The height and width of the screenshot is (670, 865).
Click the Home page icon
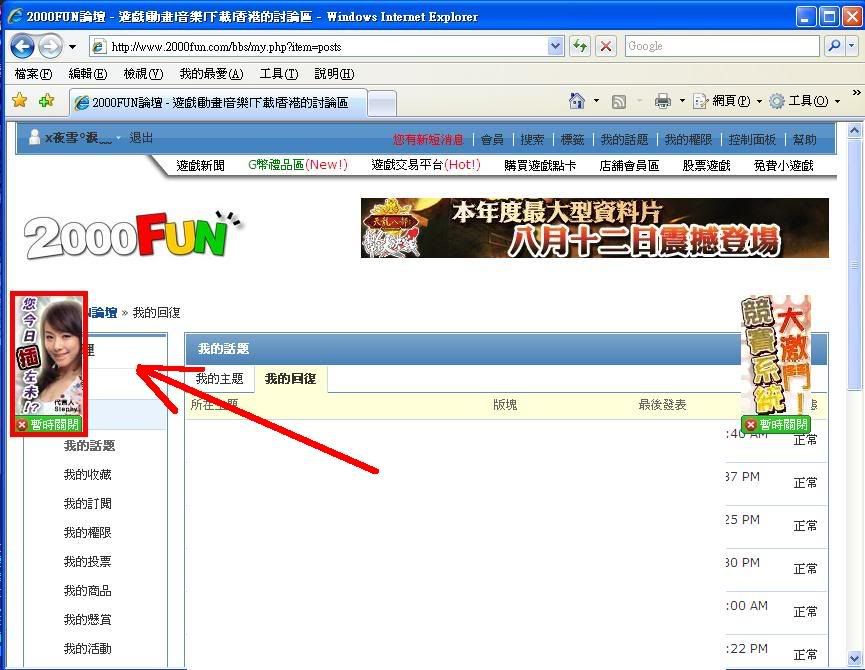tap(577, 101)
